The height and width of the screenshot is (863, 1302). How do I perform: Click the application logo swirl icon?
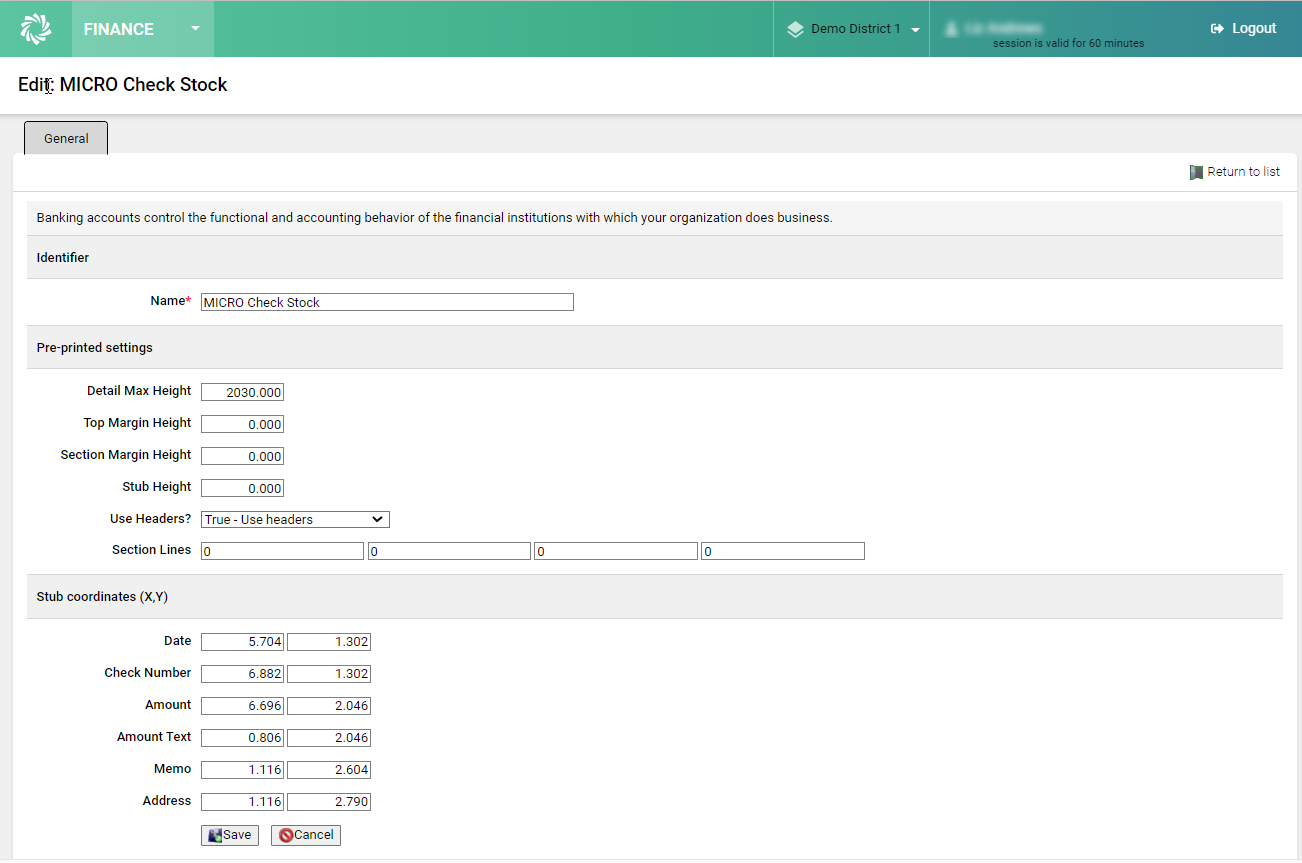[35, 28]
